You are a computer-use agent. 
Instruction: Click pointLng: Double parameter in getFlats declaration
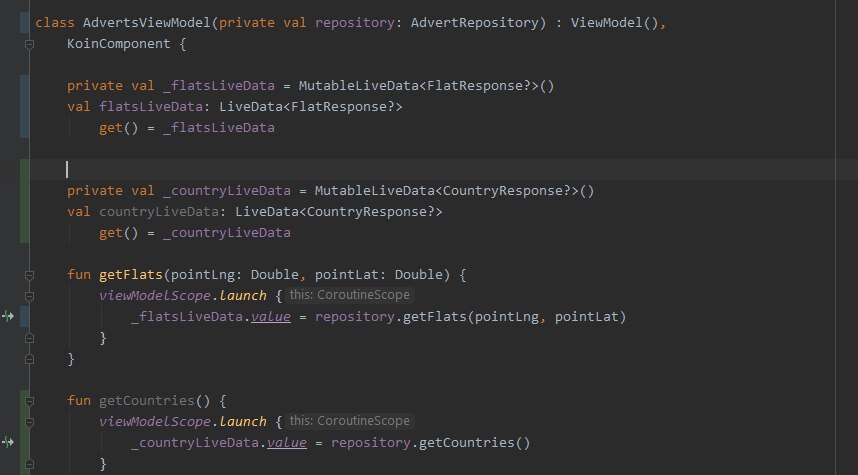234,275
